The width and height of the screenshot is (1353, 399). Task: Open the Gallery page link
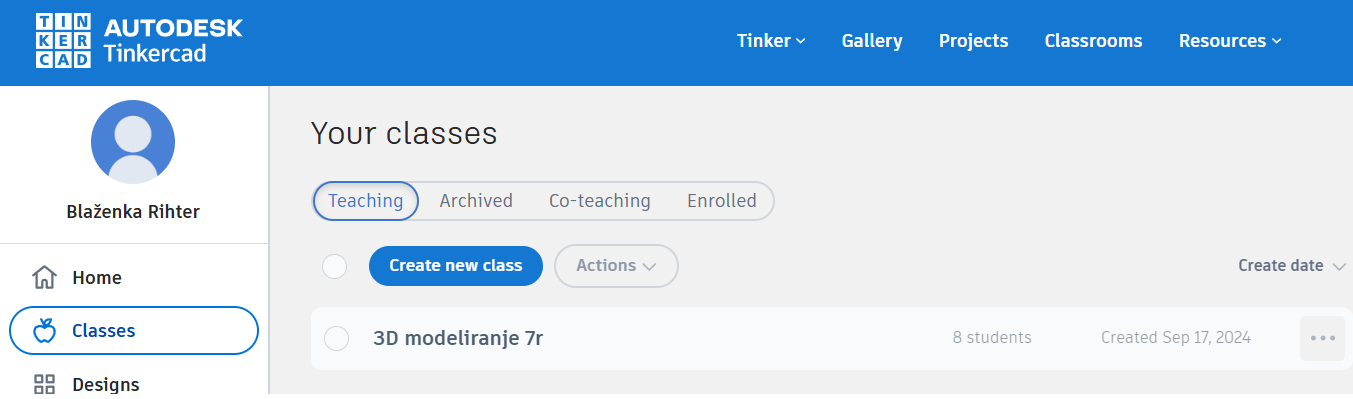[872, 41]
